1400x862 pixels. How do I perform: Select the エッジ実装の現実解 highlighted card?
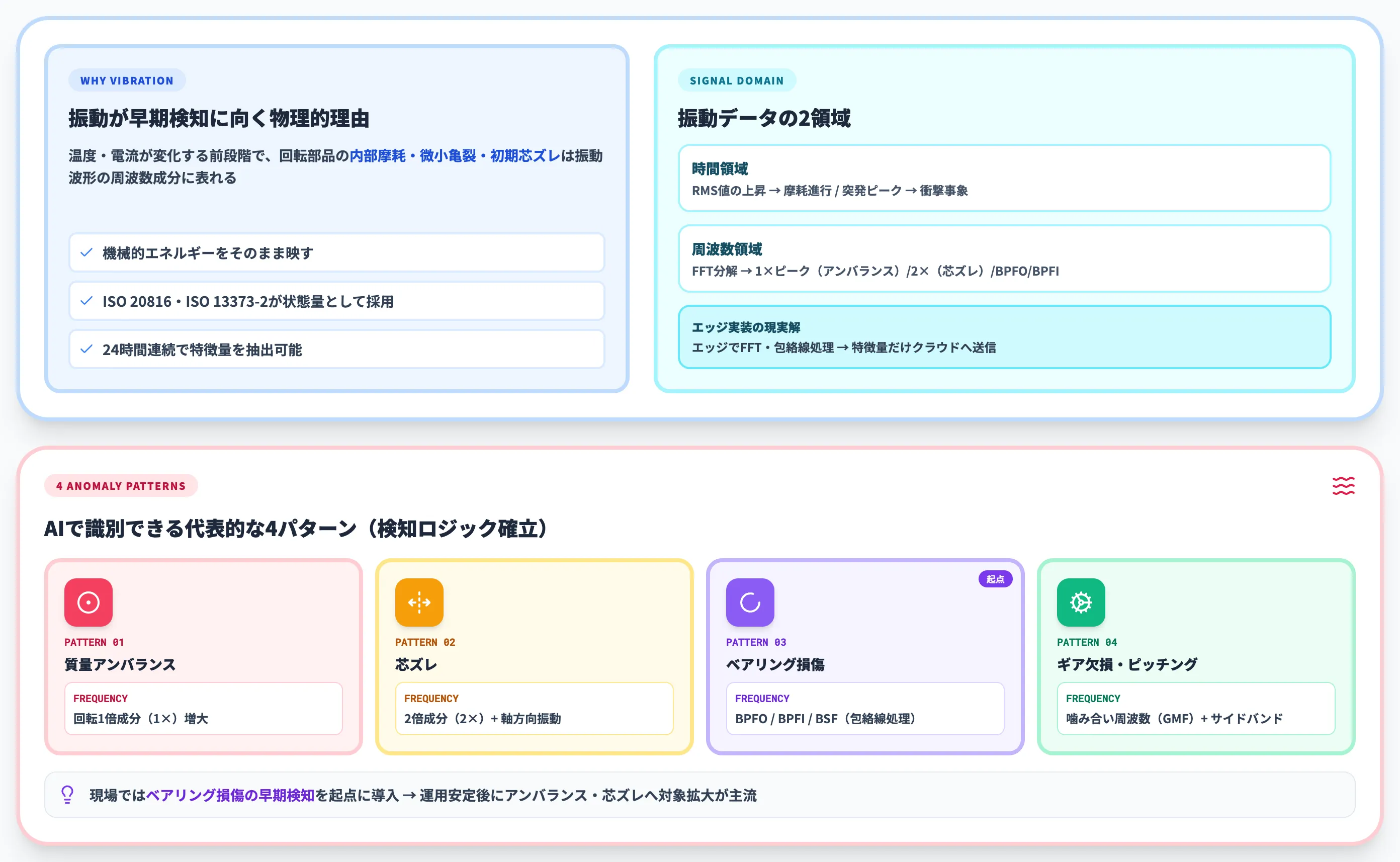pos(1004,337)
